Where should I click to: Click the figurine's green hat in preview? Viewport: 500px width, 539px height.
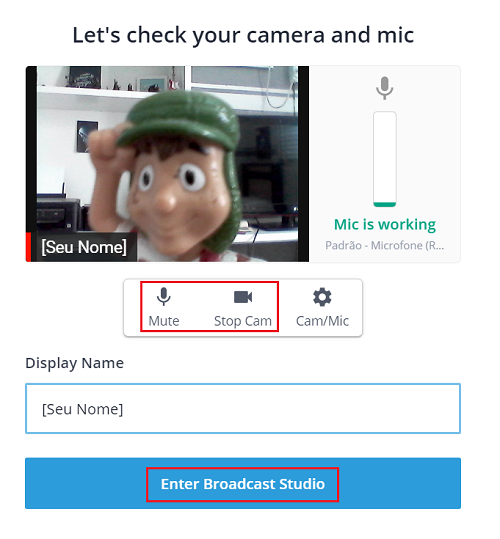pyautogui.click(x=179, y=119)
